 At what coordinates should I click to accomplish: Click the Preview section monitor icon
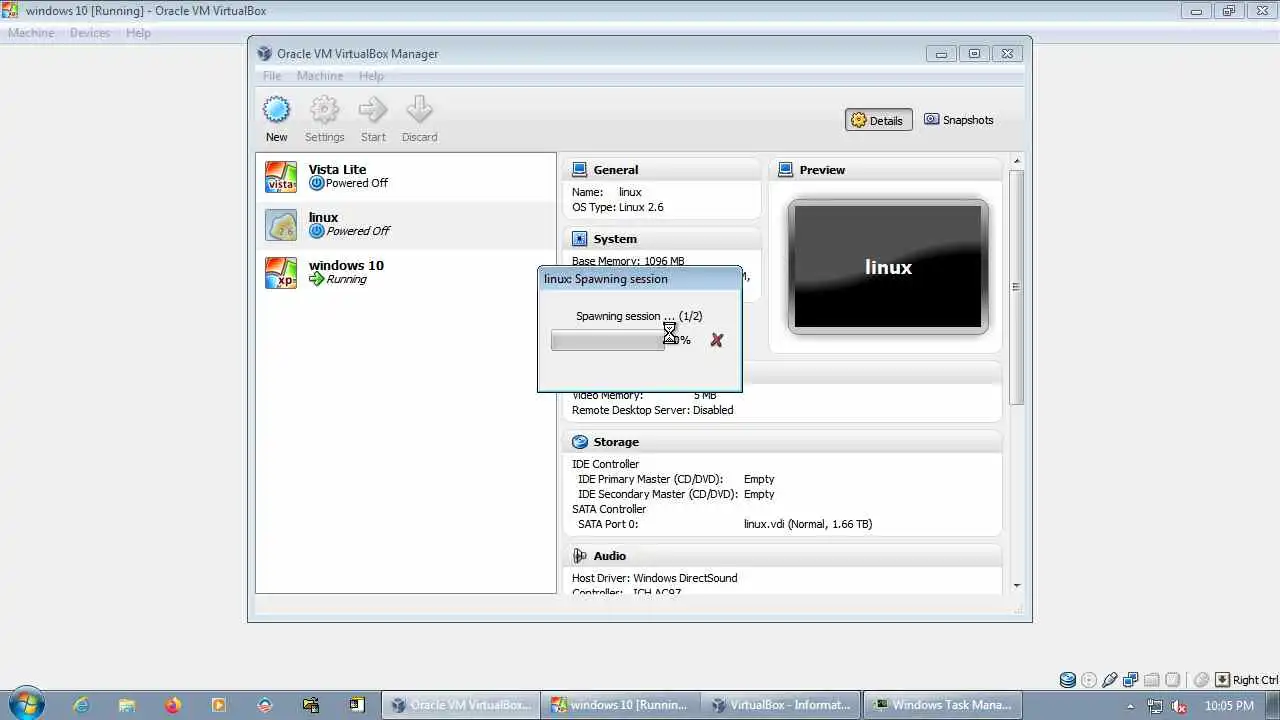786,170
